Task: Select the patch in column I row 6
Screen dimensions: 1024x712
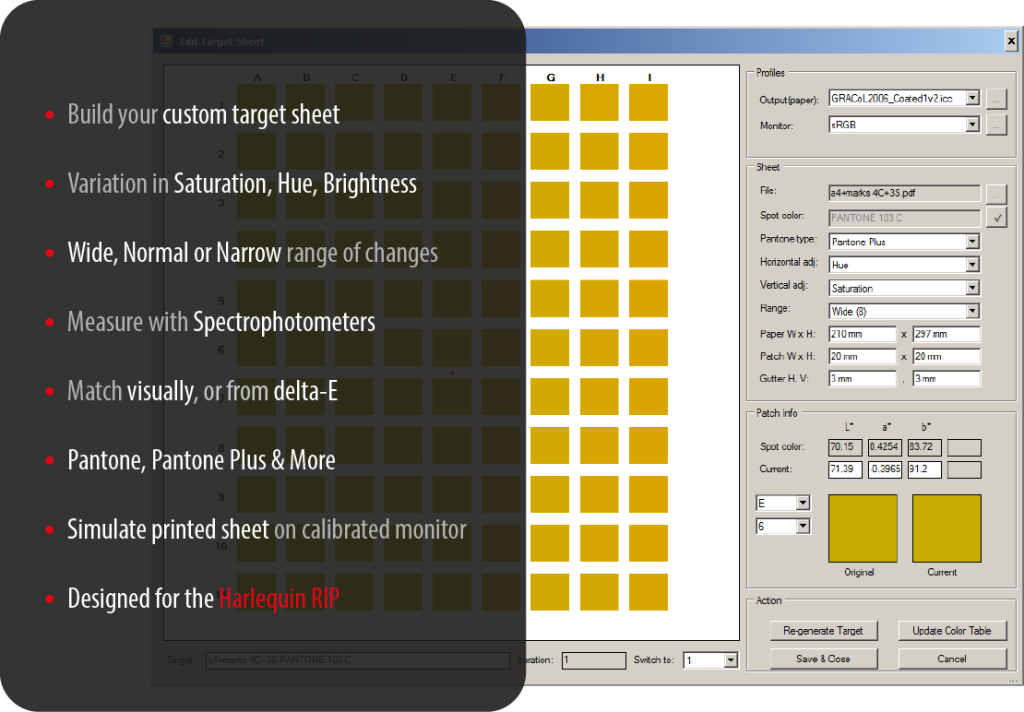Action: click(648, 347)
